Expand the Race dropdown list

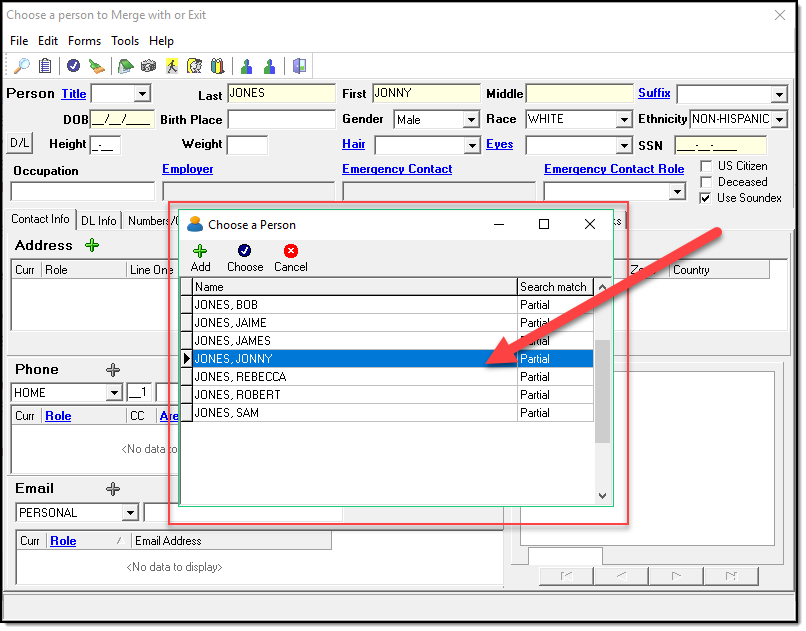pyautogui.click(x=624, y=120)
